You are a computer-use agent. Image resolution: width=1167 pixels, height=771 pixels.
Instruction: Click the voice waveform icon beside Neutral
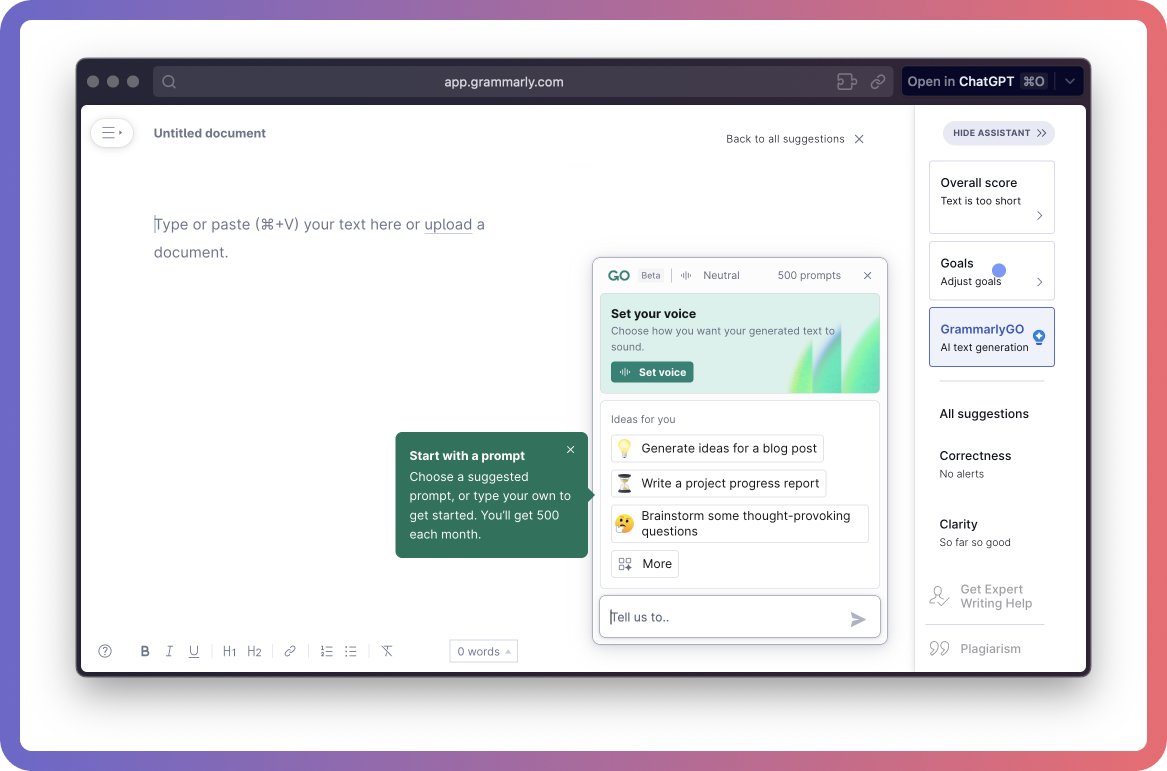point(686,275)
